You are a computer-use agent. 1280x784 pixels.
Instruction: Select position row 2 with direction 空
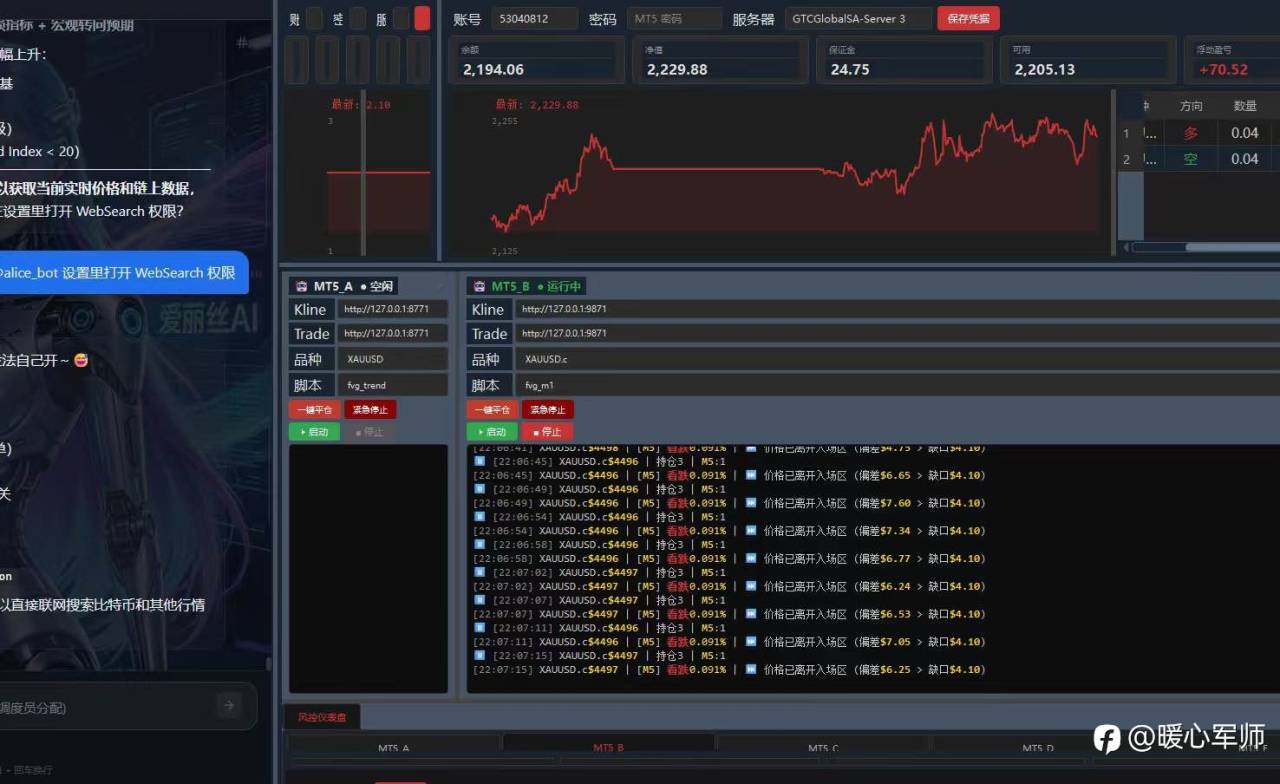pos(1198,159)
